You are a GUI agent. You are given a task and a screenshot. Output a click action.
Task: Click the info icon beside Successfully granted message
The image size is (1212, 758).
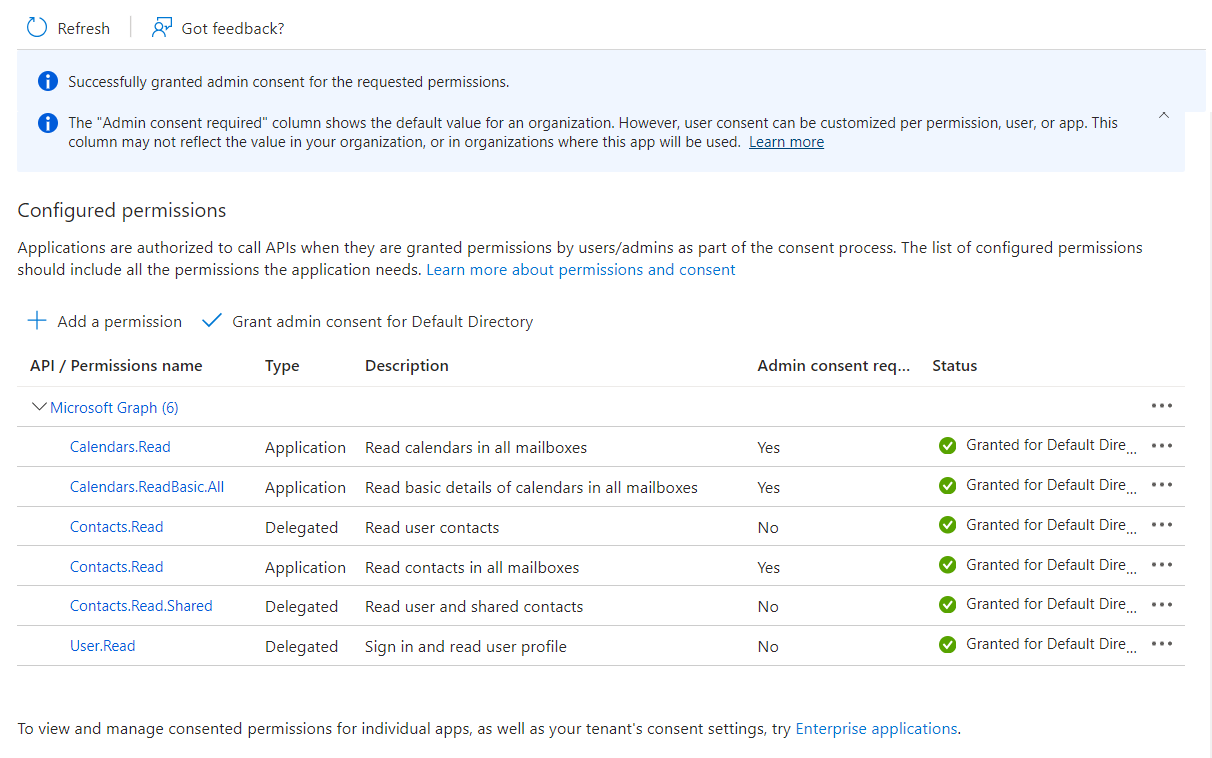click(x=47, y=82)
